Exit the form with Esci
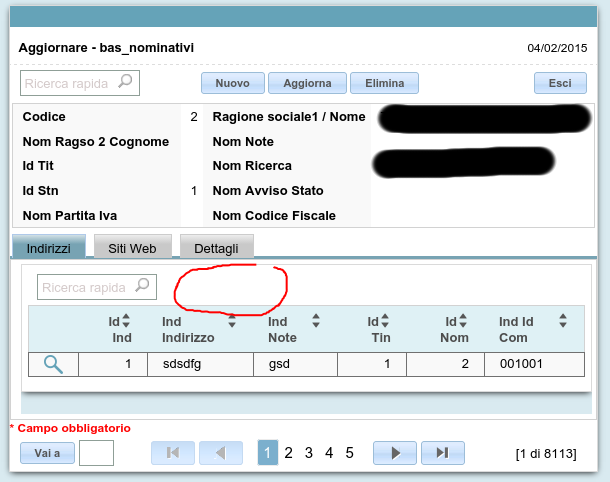 560,83
